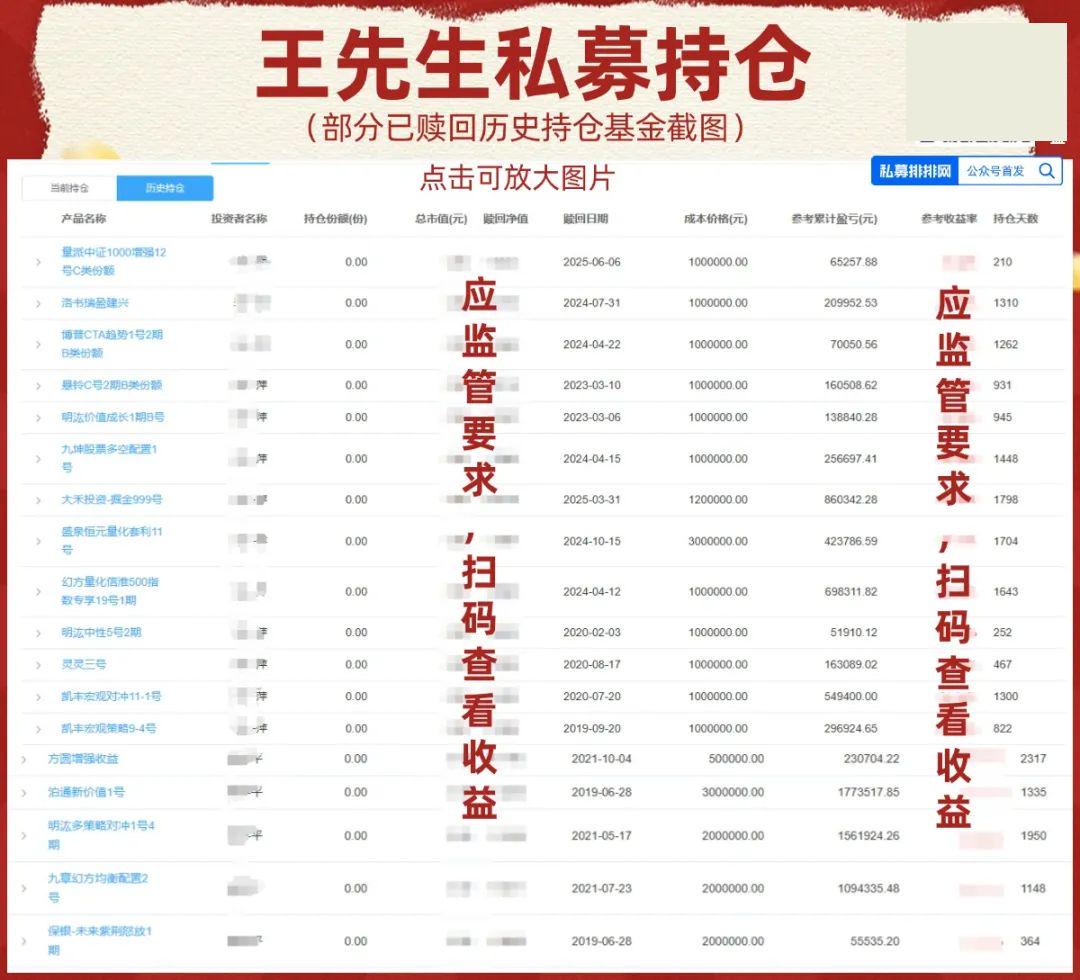Expand the 泊通新价值1号 row
This screenshot has height=980, width=1080.
(x=24, y=793)
